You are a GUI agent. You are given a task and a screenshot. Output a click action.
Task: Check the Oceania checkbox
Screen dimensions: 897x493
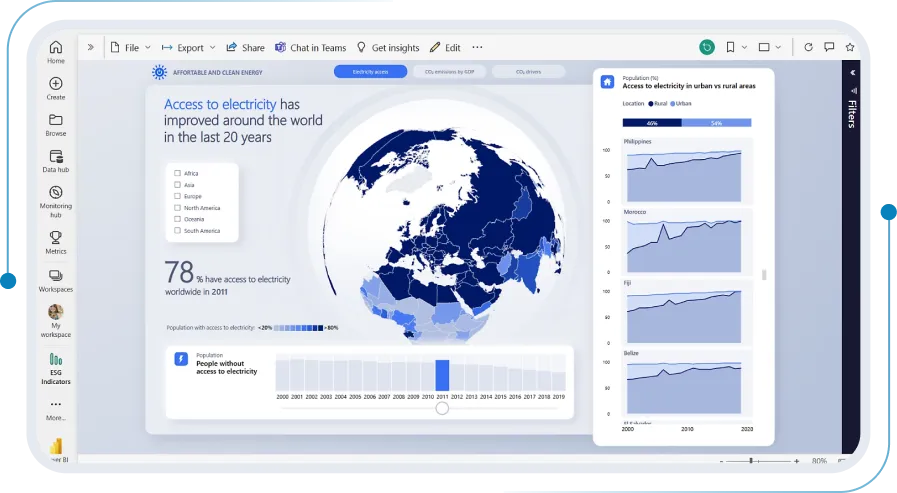click(177, 219)
